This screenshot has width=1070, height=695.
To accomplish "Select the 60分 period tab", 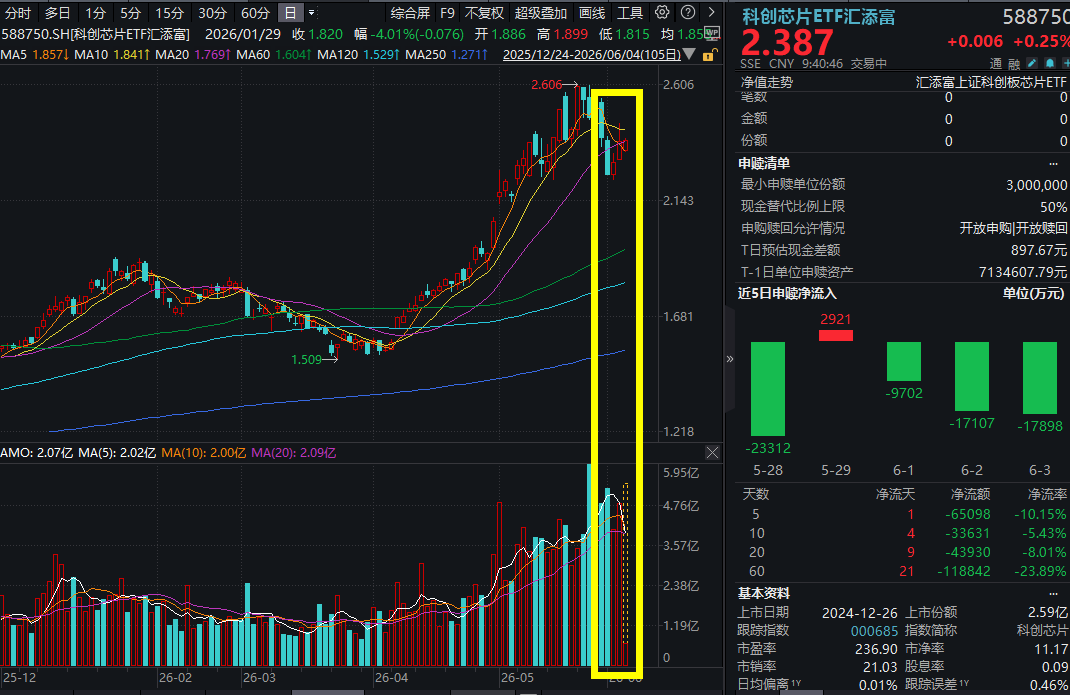I will [255, 13].
